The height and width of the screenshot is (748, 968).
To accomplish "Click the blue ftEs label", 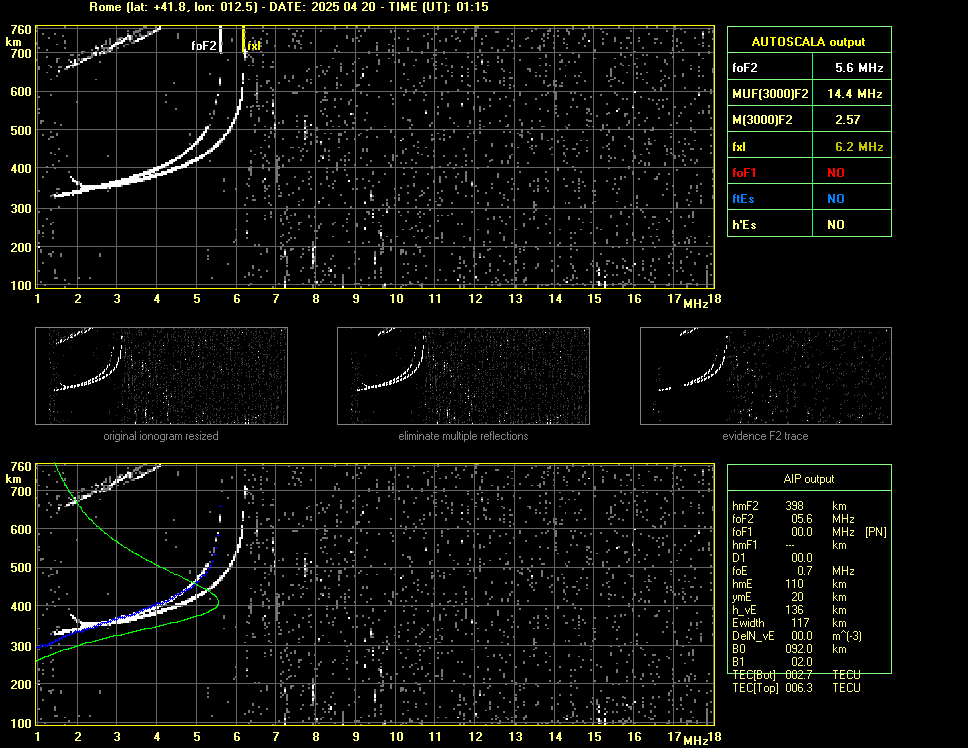I will click(743, 199).
